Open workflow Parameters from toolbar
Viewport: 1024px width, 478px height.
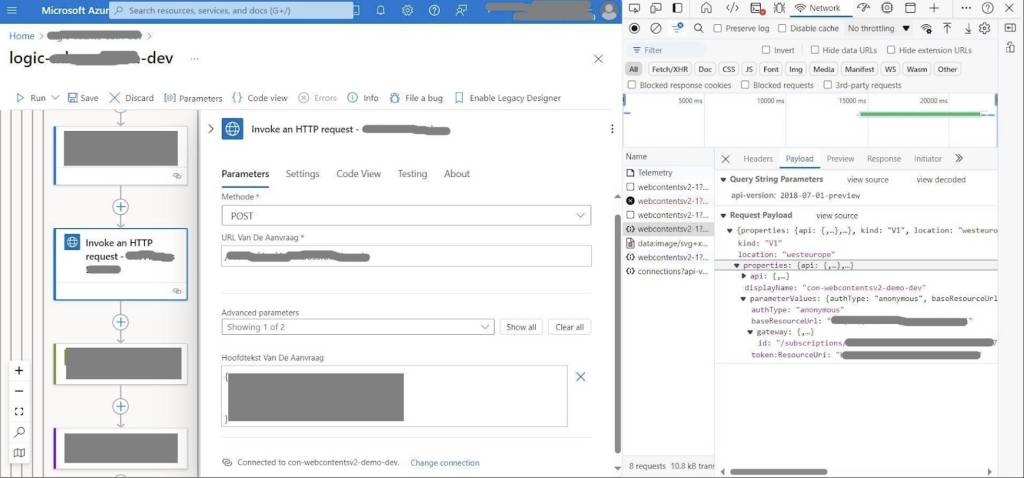pyautogui.click(x=193, y=98)
